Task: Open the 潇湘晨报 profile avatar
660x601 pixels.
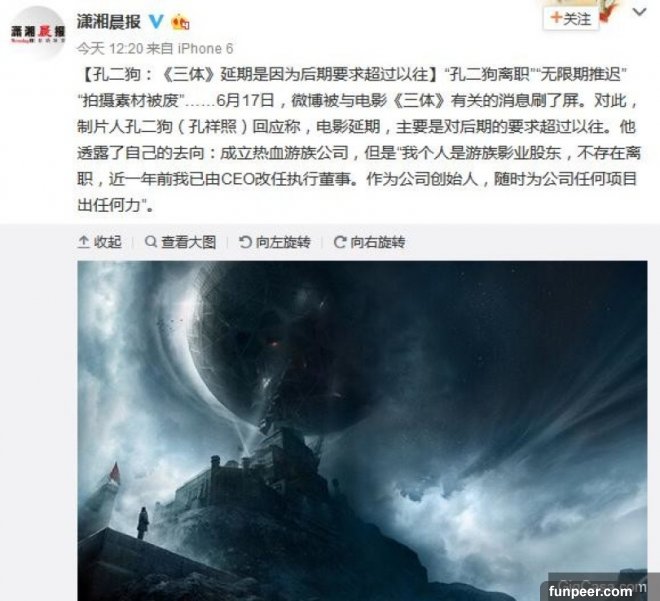Action: point(37,33)
